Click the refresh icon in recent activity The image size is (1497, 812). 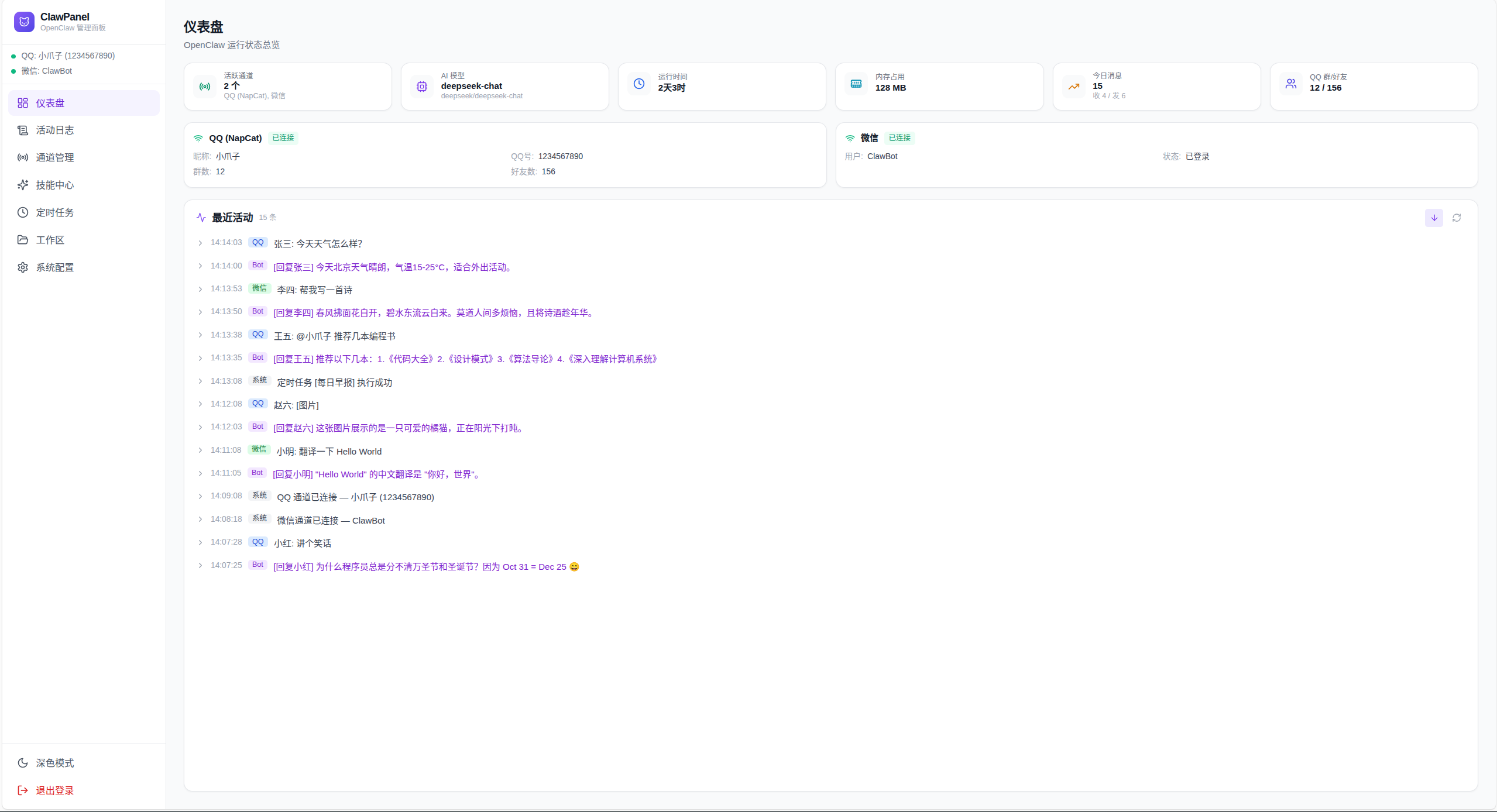pyautogui.click(x=1457, y=218)
